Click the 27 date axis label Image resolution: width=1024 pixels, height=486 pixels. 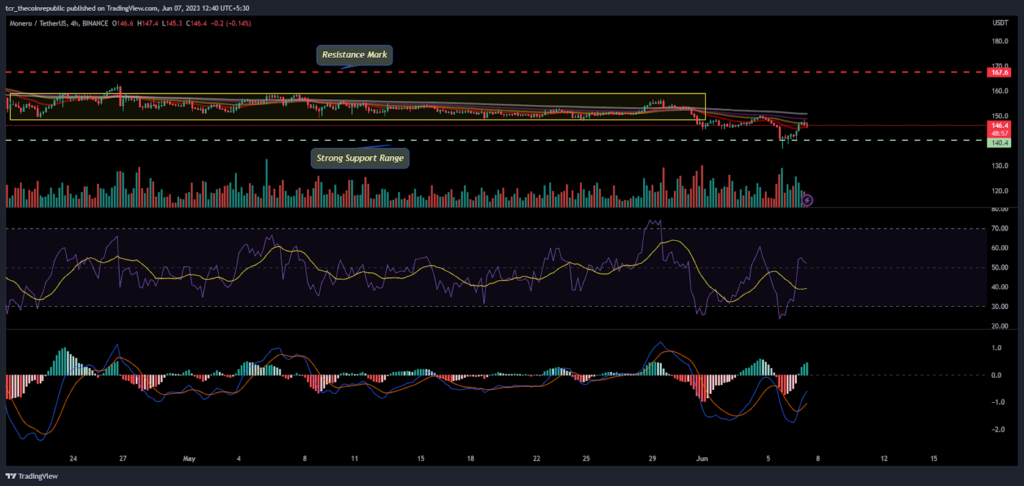122,459
